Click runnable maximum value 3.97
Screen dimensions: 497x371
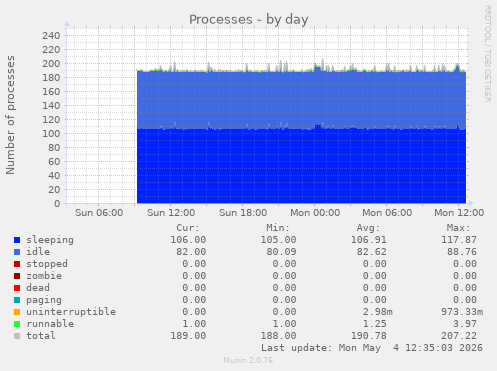pyautogui.click(x=465, y=324)
